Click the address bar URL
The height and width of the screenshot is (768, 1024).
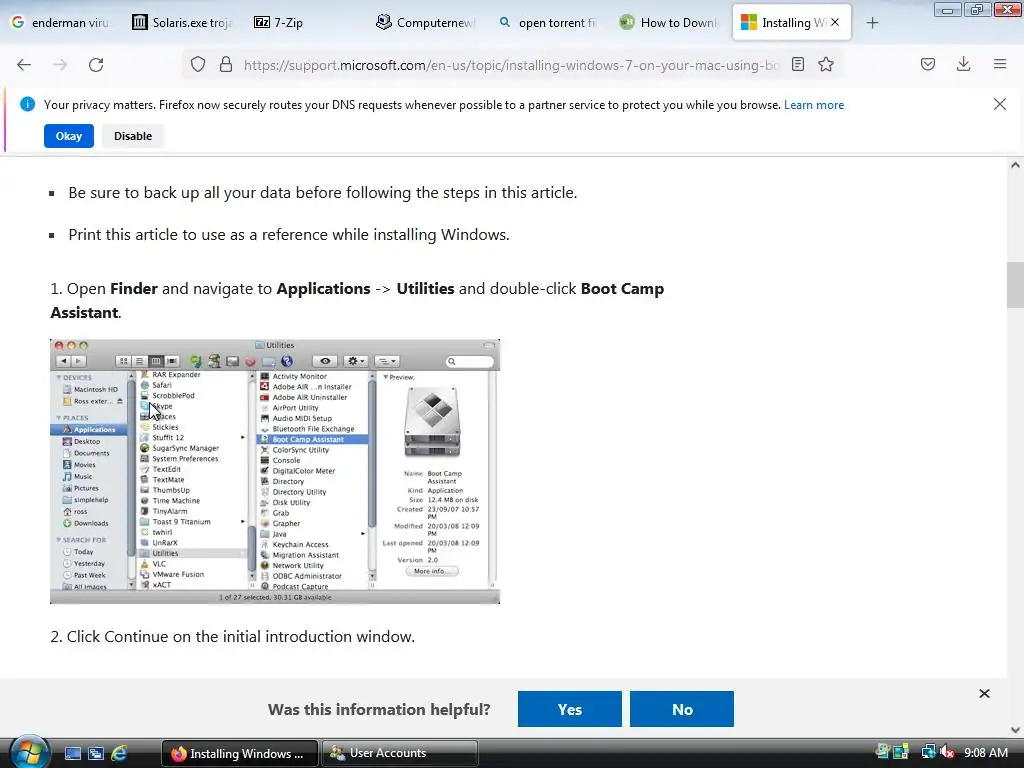coord(511,65)
